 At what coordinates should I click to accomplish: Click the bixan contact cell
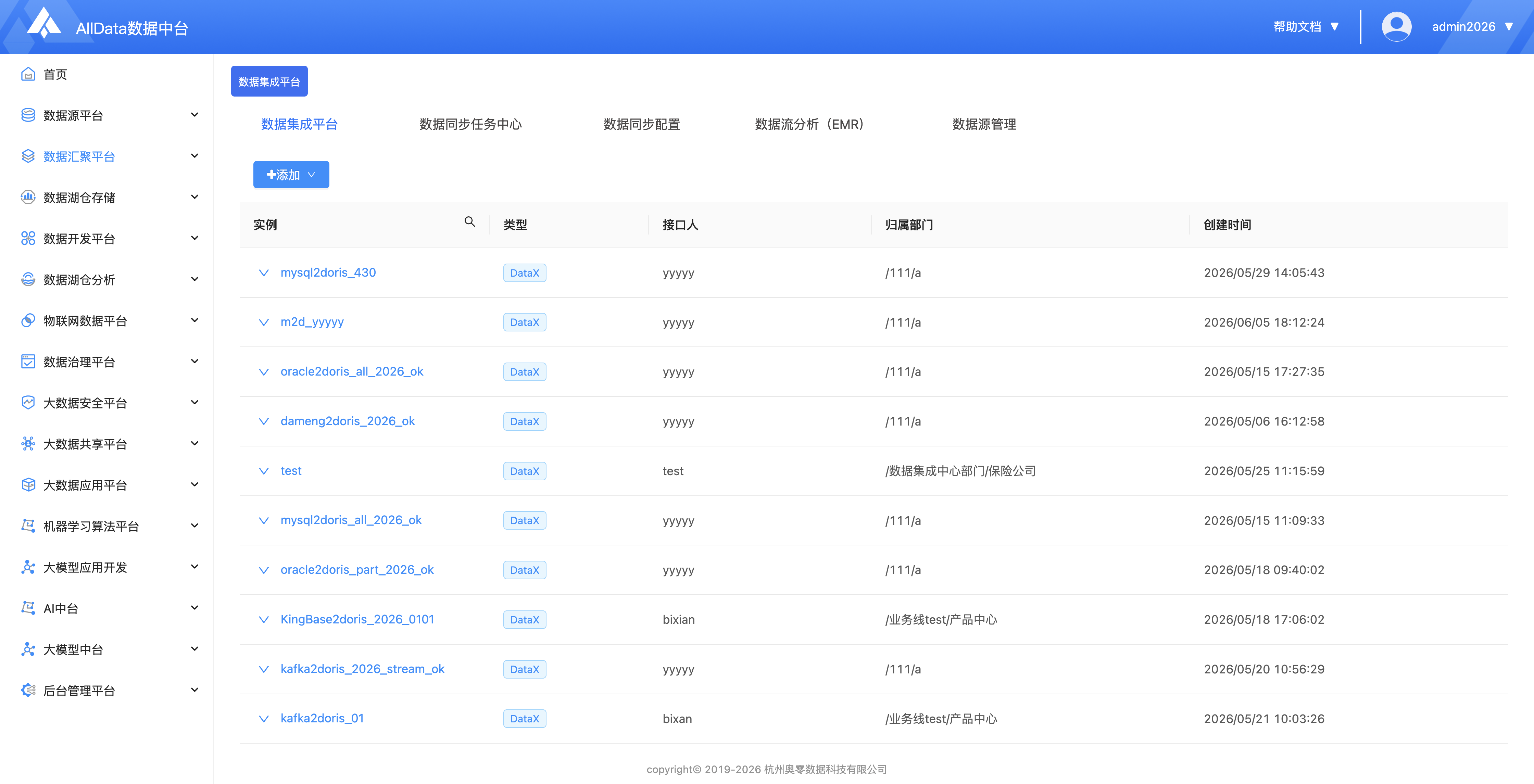(x=677, y=719)
